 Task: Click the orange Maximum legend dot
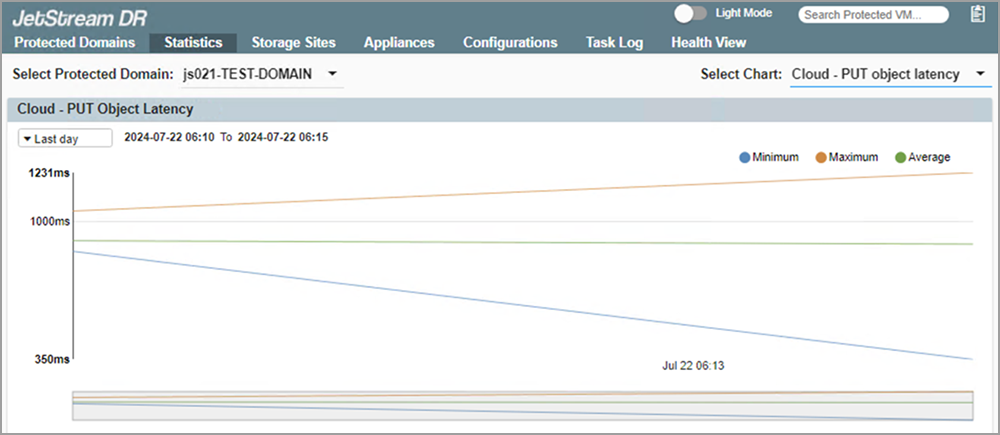pos(820,157)
